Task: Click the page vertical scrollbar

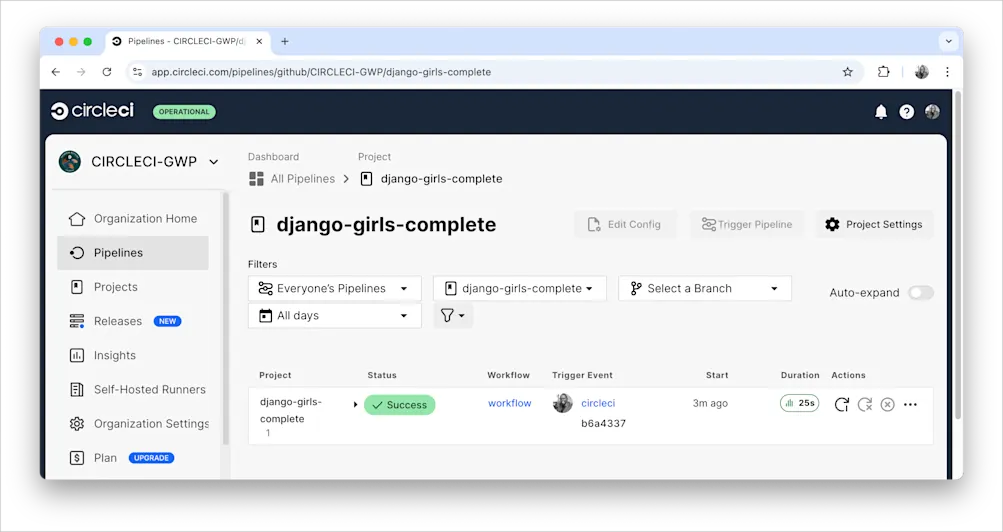Action: pos(958,256)
